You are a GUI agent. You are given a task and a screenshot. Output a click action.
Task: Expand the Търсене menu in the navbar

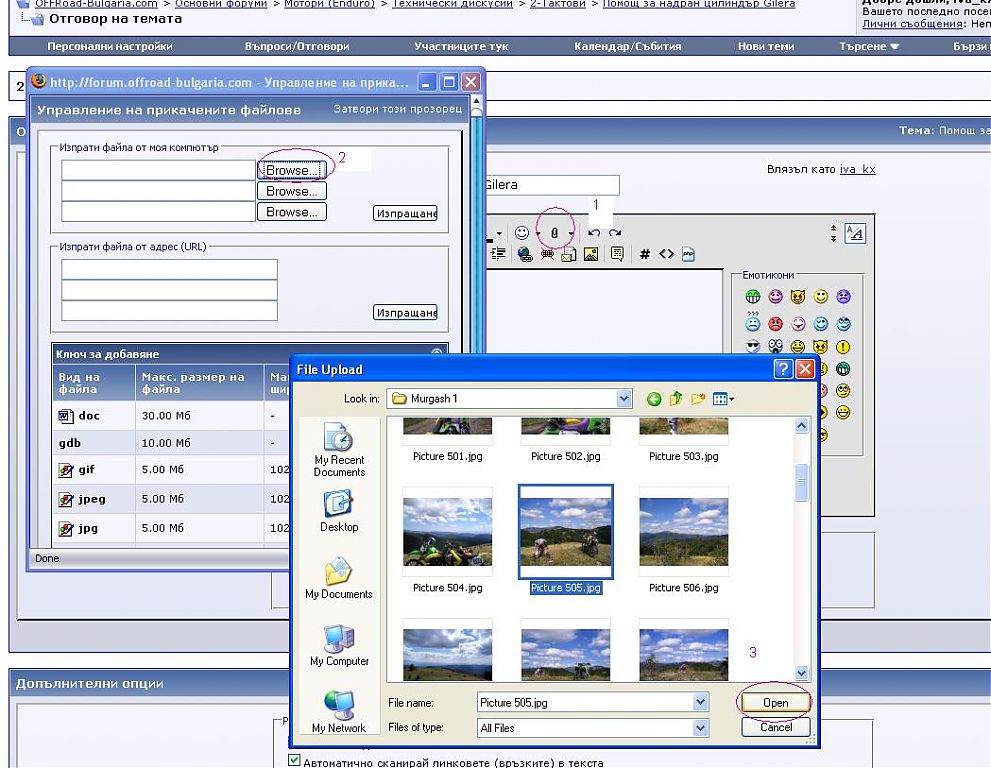tap(869, 46)
